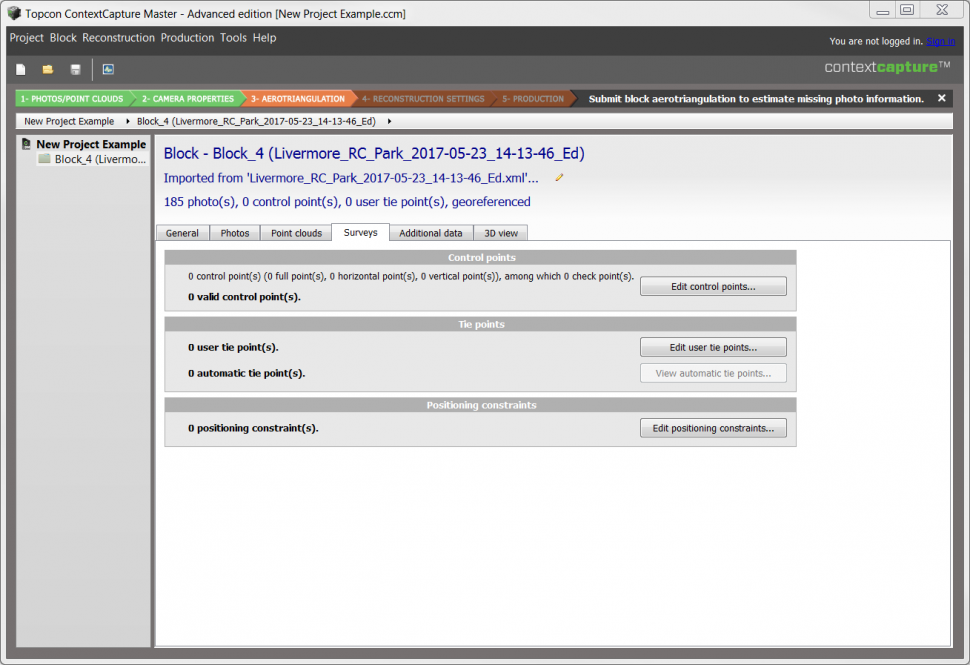Maximize the ContextCapture Master window
Viewport: 970px width, 665px height.
(908, 10)
